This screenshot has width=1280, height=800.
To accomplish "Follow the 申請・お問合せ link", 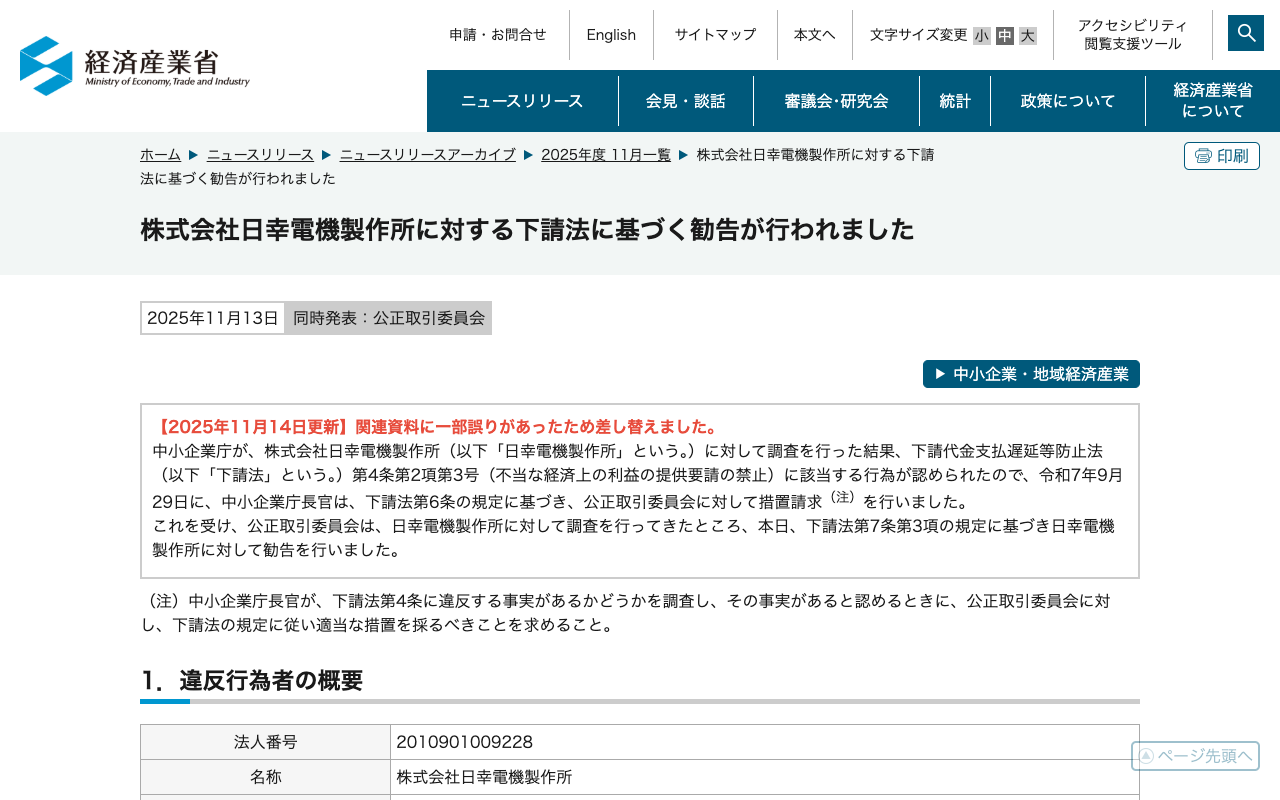I will click(x=498, y=35).
